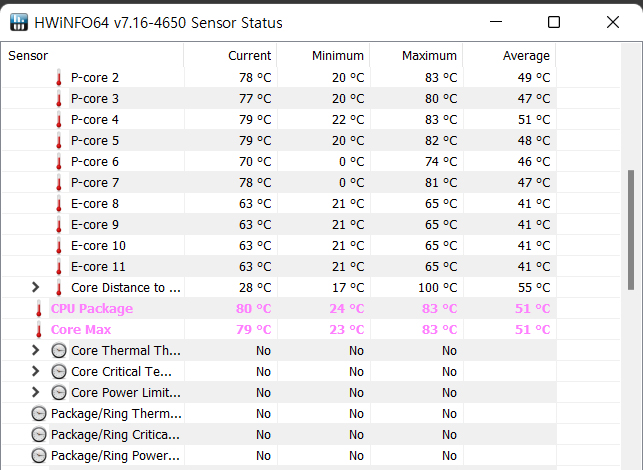
Task: Expand the Core Critical Temperature group
Action: 36,372
